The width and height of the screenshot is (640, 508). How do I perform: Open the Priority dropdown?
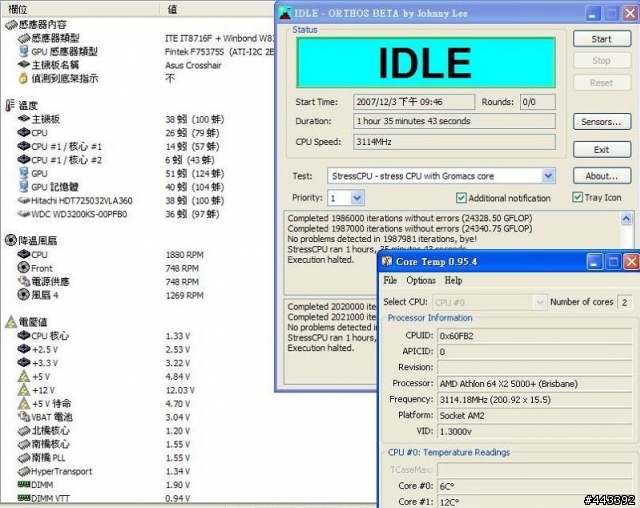click(x=357, y=198)
